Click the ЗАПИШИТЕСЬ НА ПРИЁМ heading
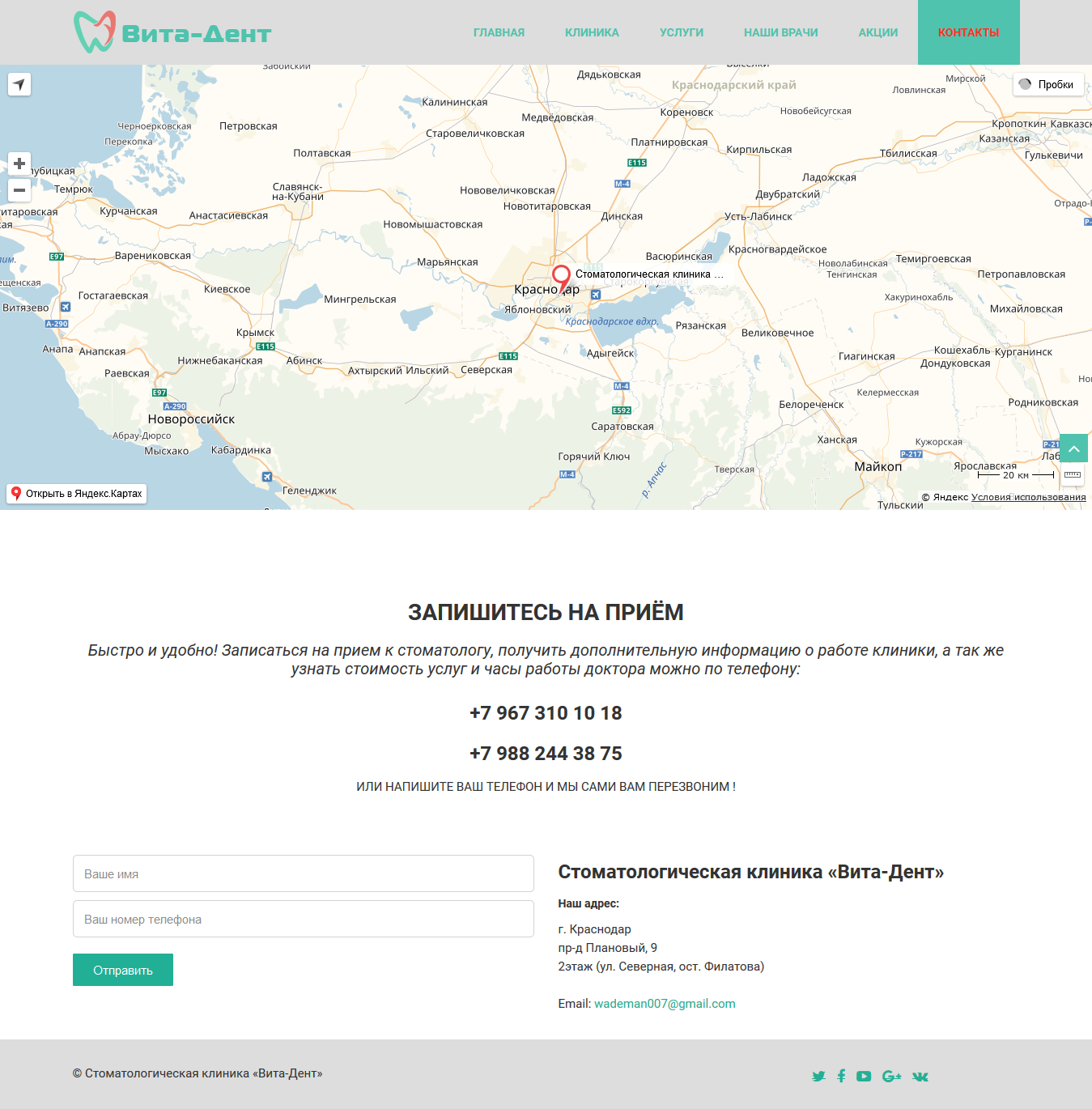This screenshot has width=1092, height=1109. tap(546, 612)
